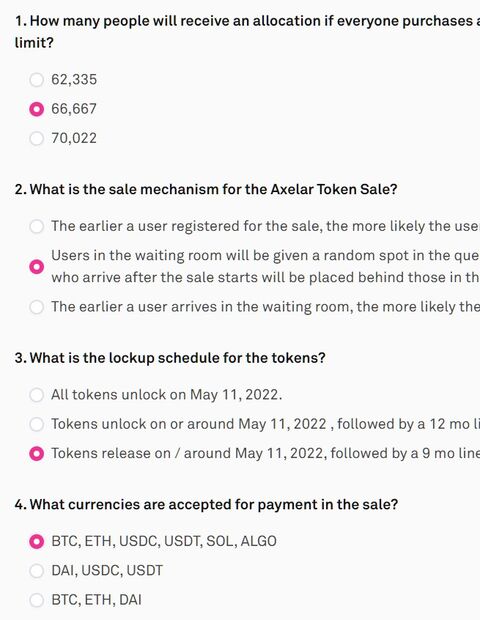Screen dimensions: 480x620
Task: Select 'The earlier a user arrives' option
Action: click(36, 307)
